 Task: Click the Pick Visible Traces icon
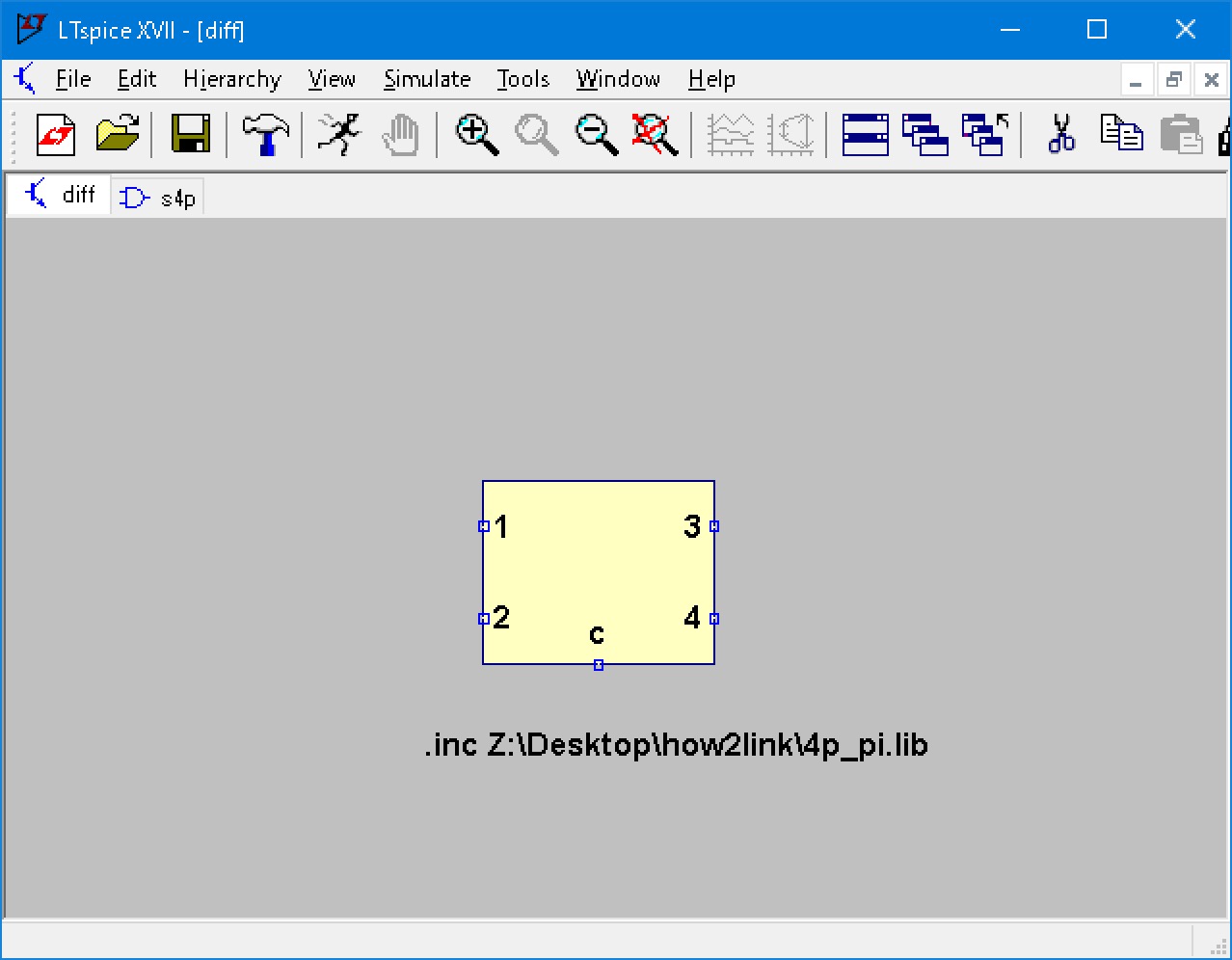[791, 134]
